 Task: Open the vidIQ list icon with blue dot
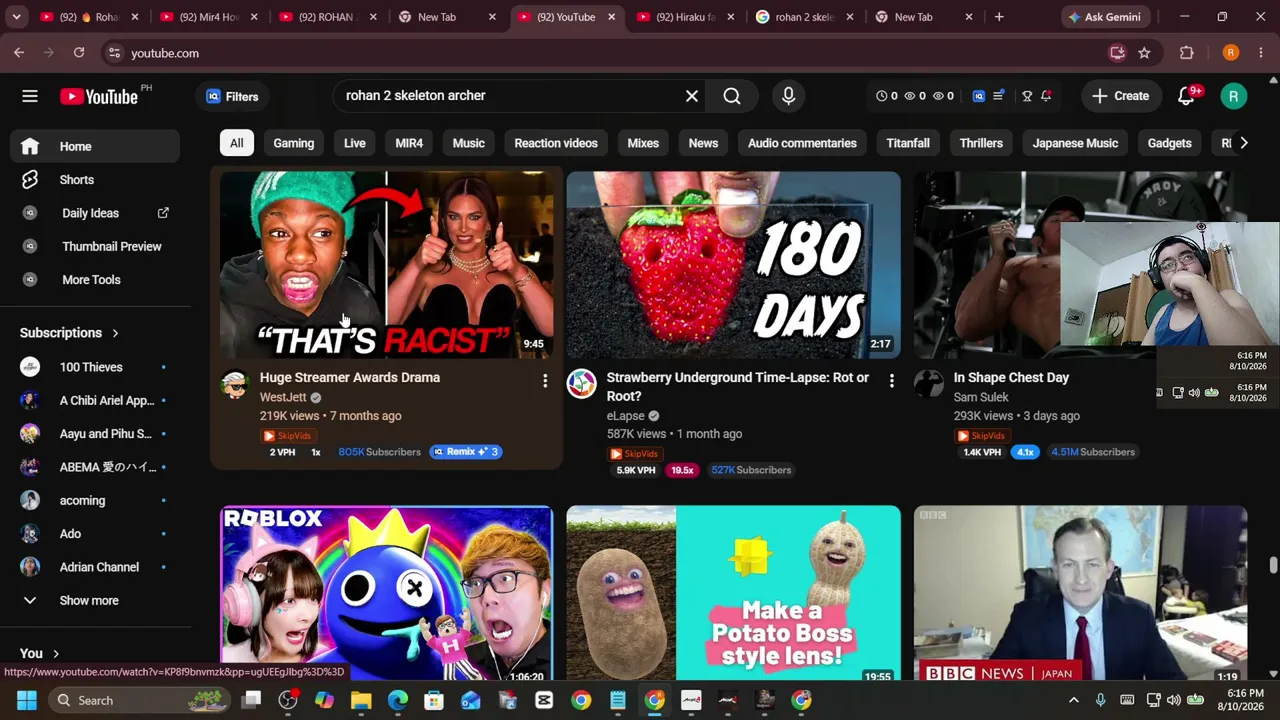tap(998, 96)
